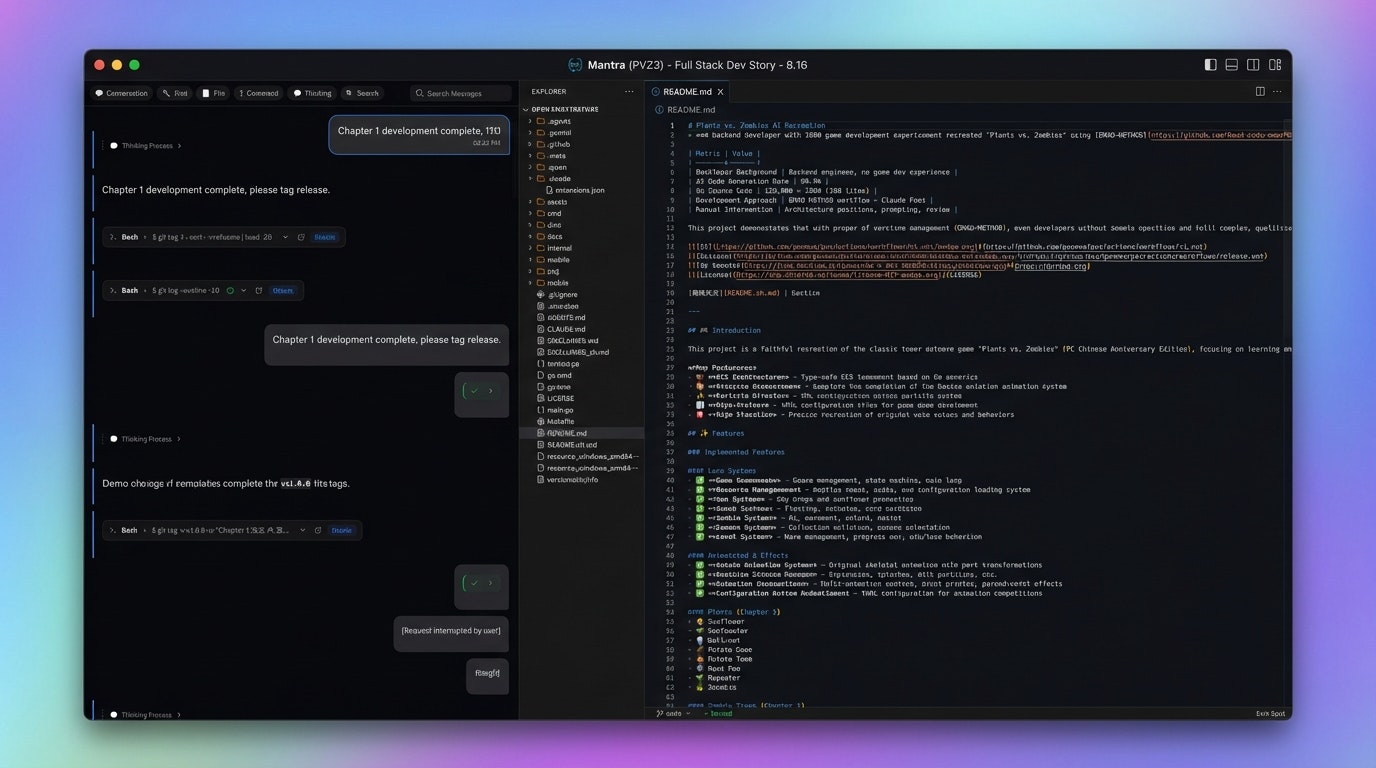Image resolution: width=1376 pixels, height=768 pixels.
Task: Toggle the Read filter chip with wrench icon
Action: click(x=176, y=93)
